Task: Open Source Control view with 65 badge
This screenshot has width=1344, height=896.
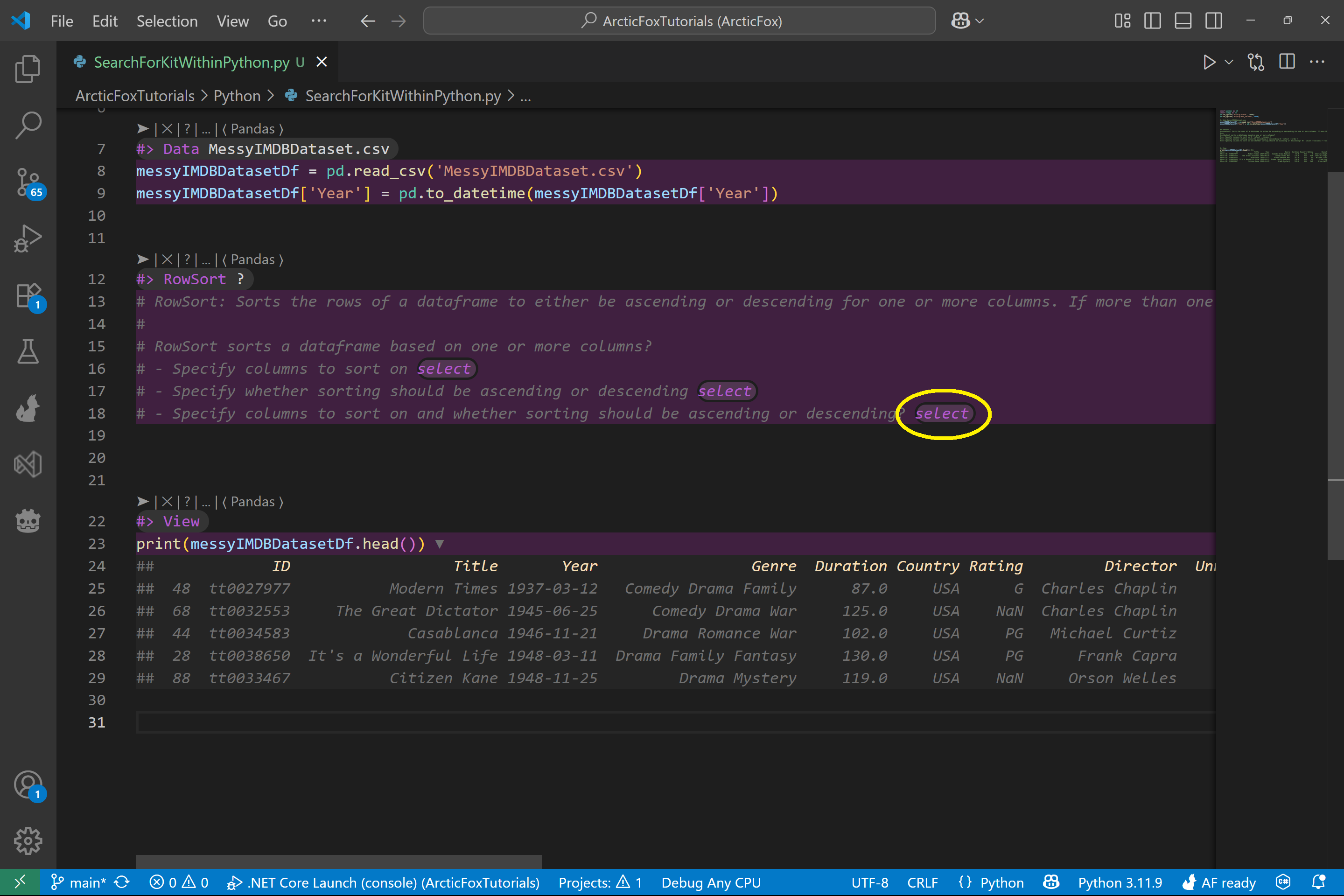Action: pyautogui.click(x=28, y=183)
